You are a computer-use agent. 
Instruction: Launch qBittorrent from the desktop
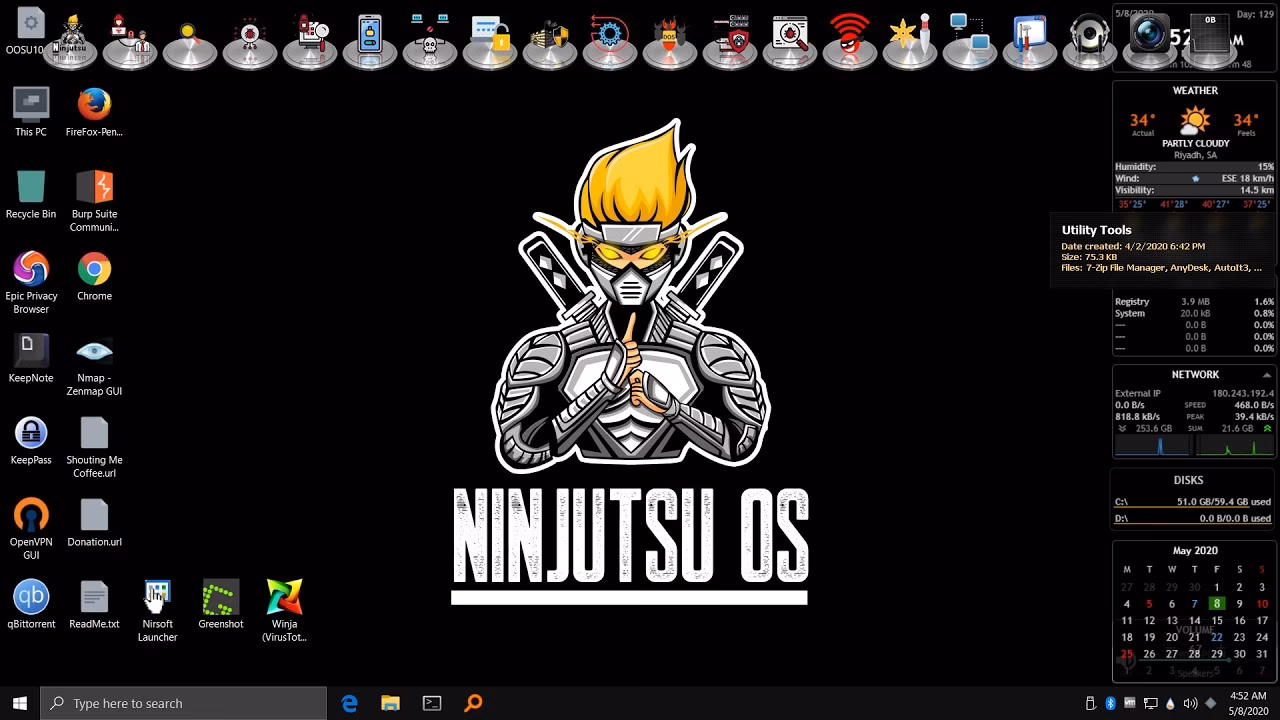(x=31, y=597)
